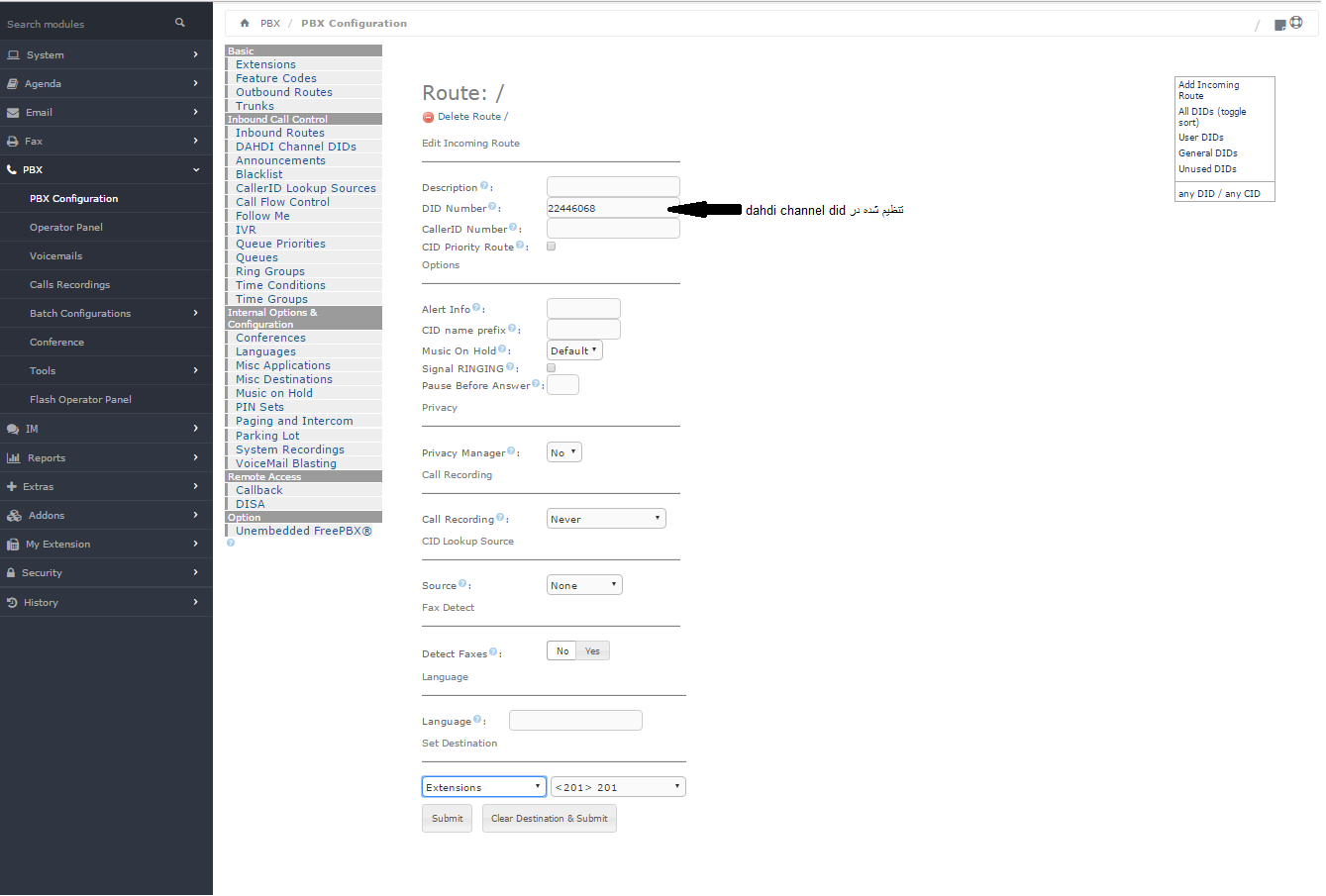Expand Batch Configurations submenu
The height and width of the screenshot is (896, 1326).
coord(106,313)
